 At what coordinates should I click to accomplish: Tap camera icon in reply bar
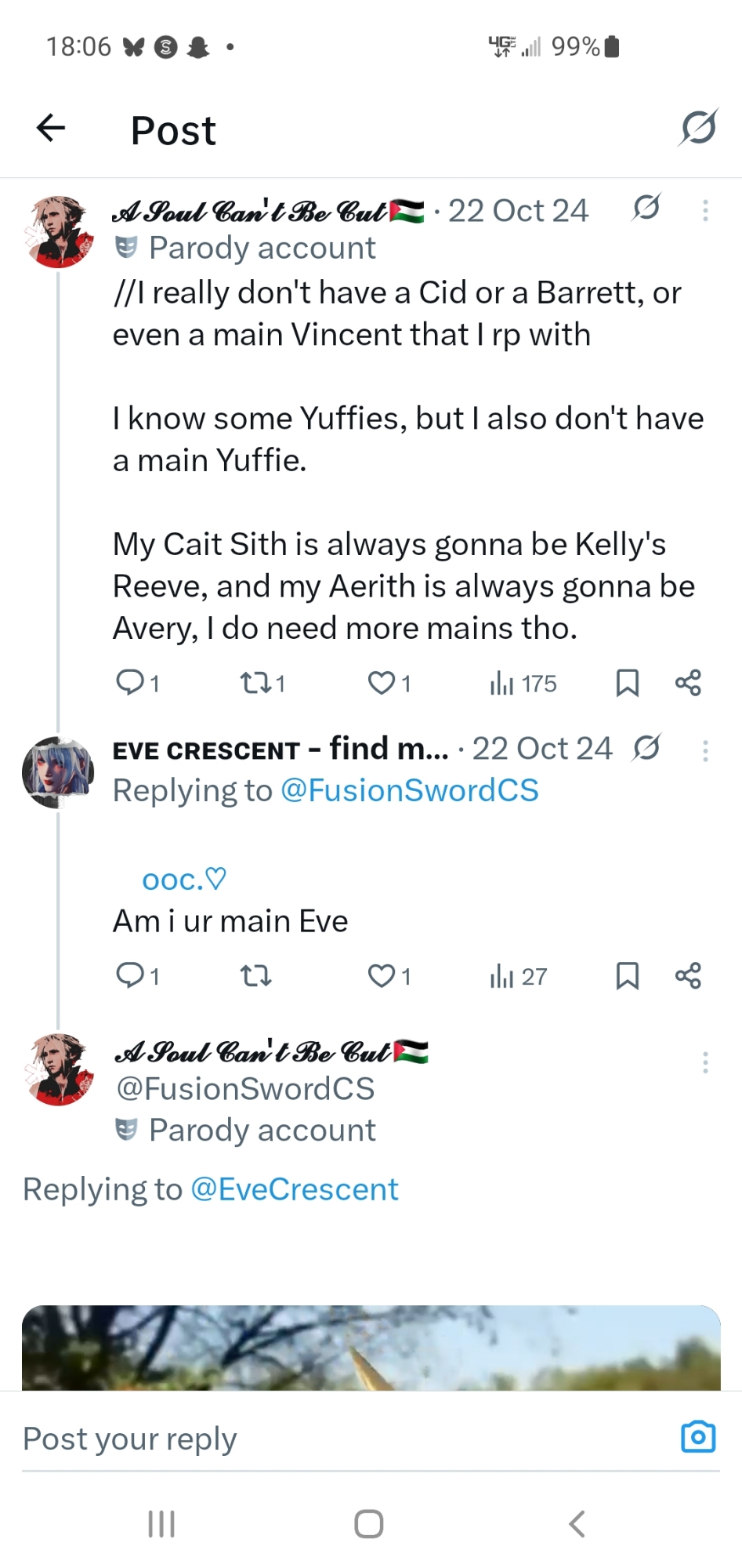[697, 1437]
